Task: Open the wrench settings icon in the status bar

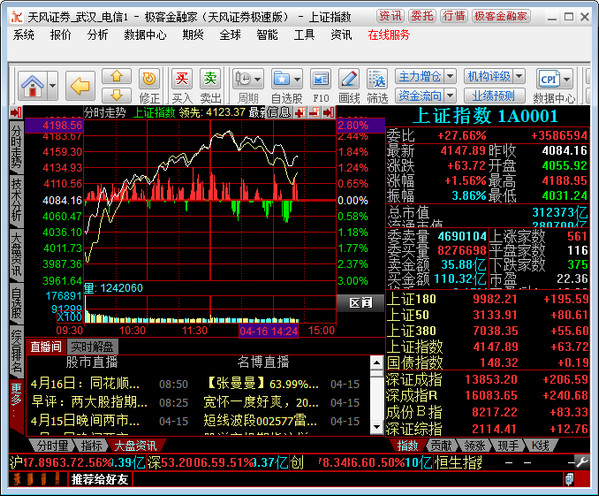Action: pyautogui.click(x=582, y=463)
